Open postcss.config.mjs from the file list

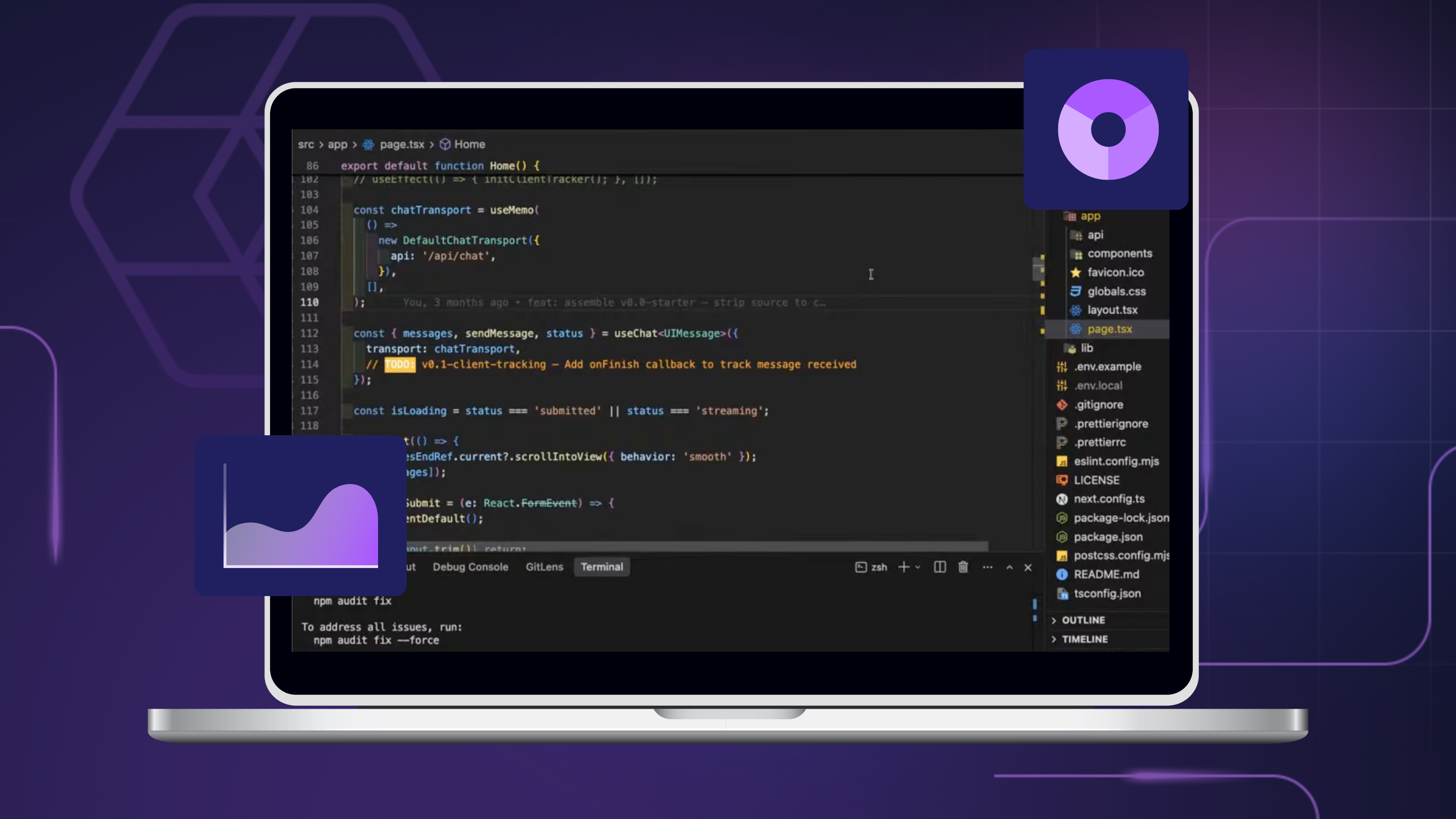pos(1122,555)
